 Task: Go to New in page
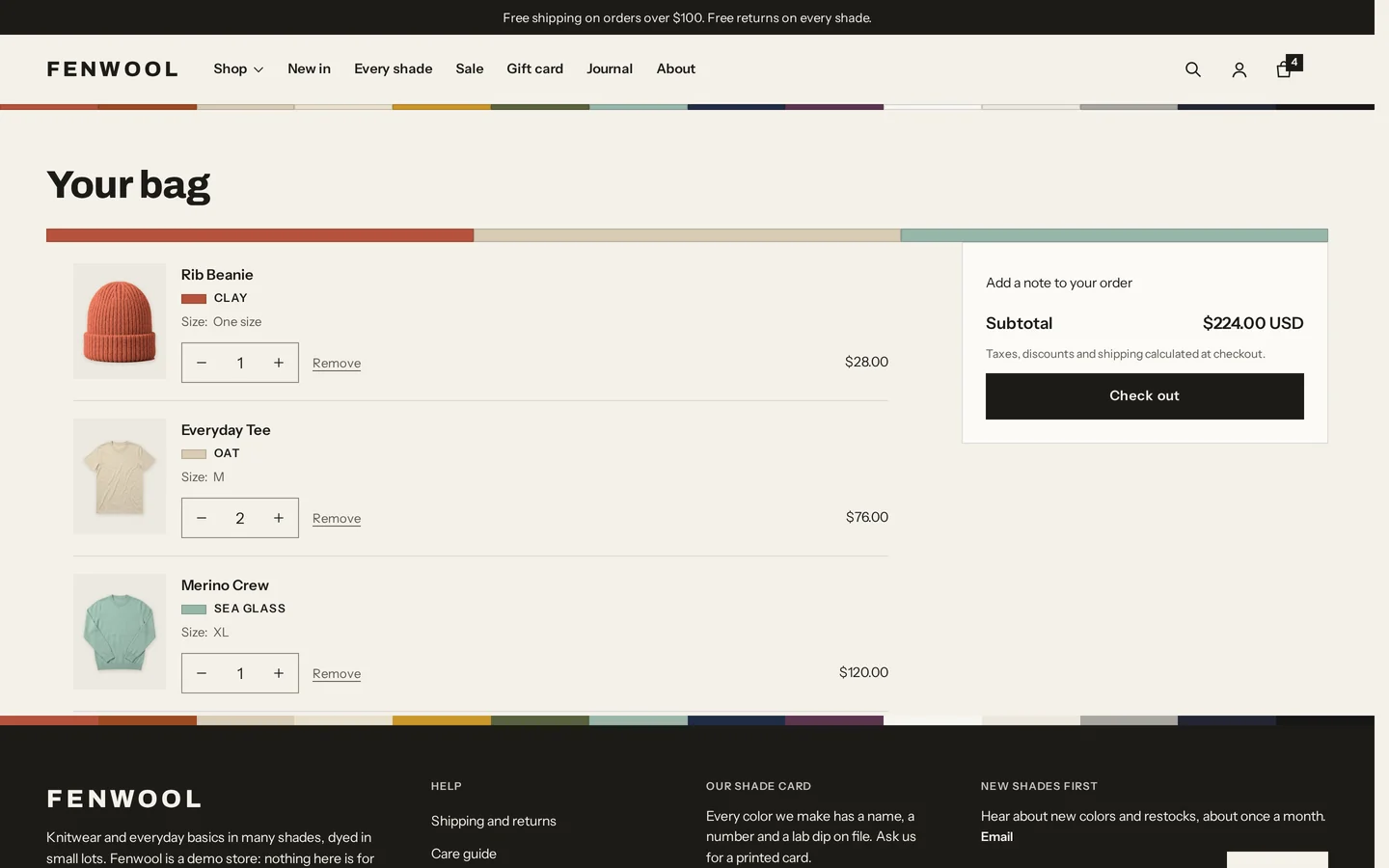click(309, 68)
